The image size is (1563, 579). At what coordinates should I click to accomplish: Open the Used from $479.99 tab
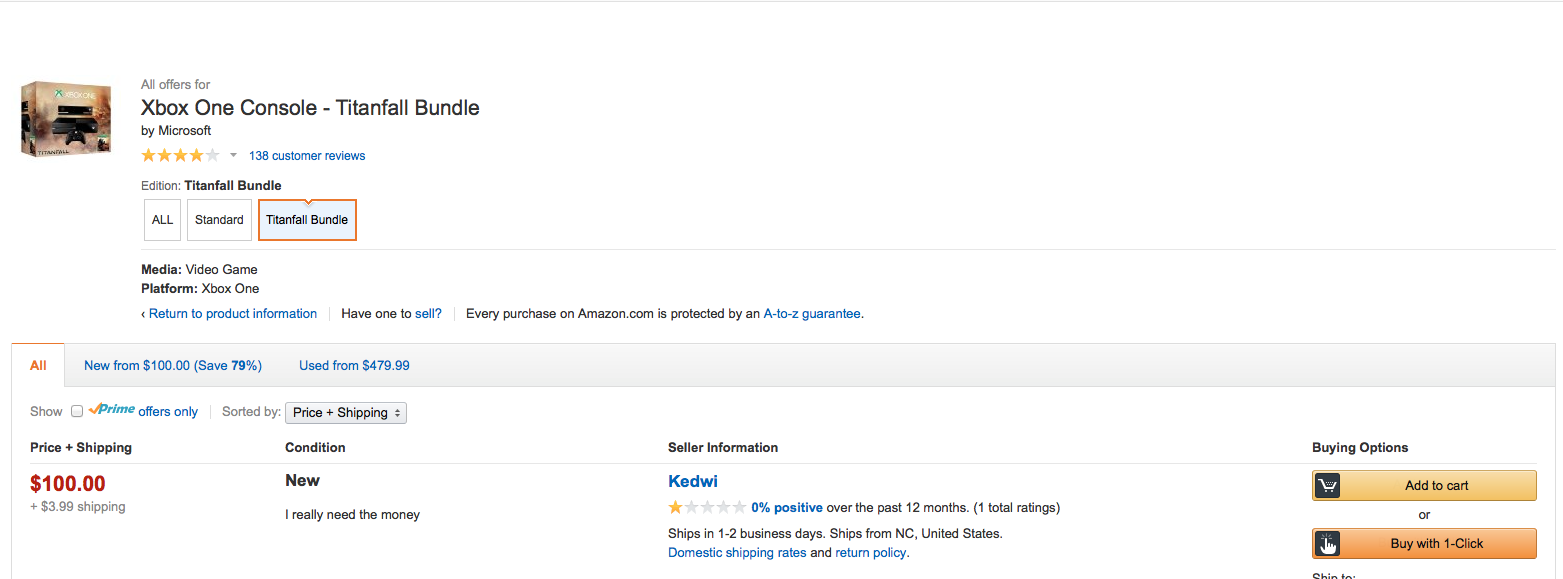click(354, 365)
